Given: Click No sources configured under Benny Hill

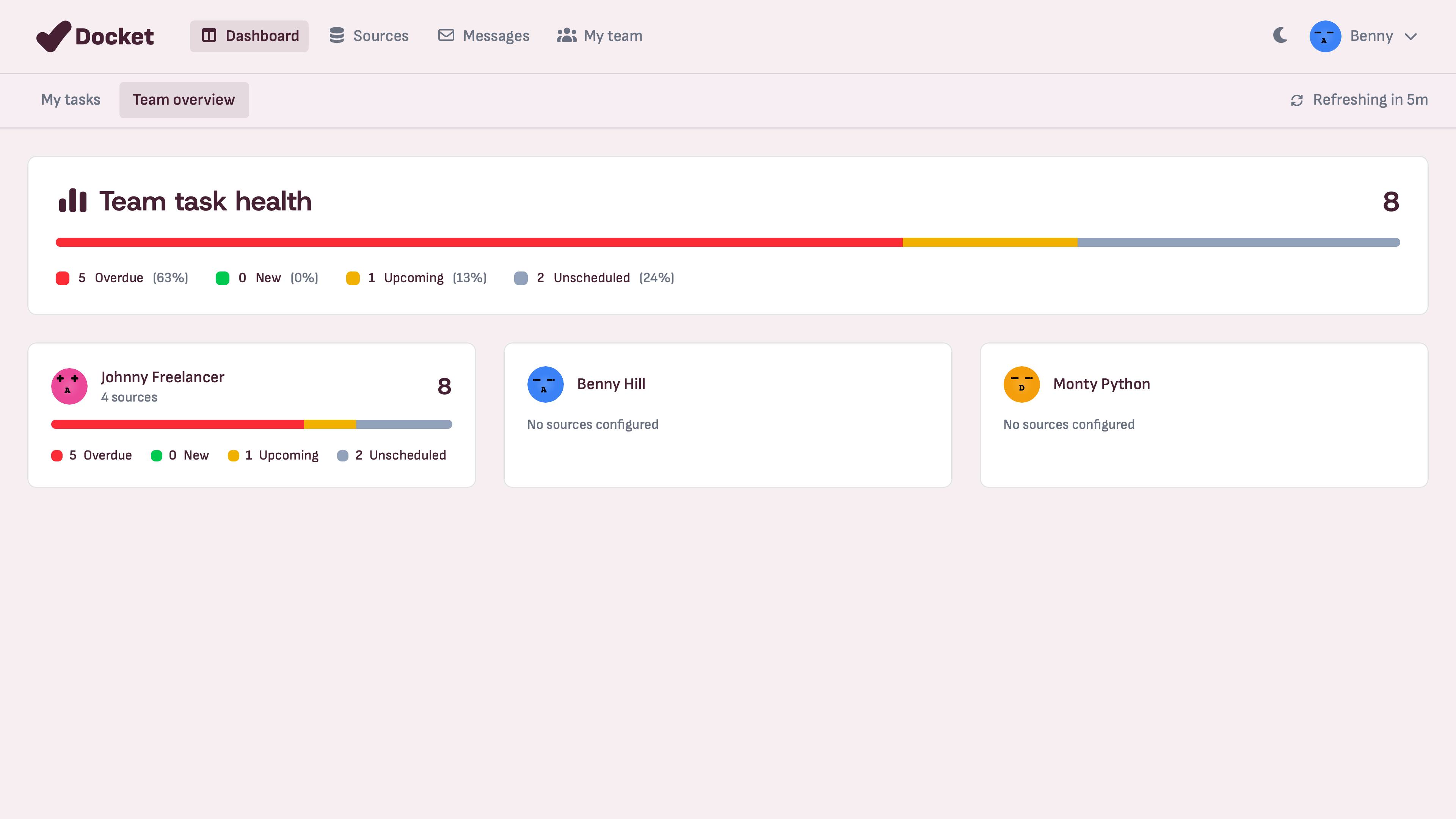Looking at the screenshot, I should [593, 425].
